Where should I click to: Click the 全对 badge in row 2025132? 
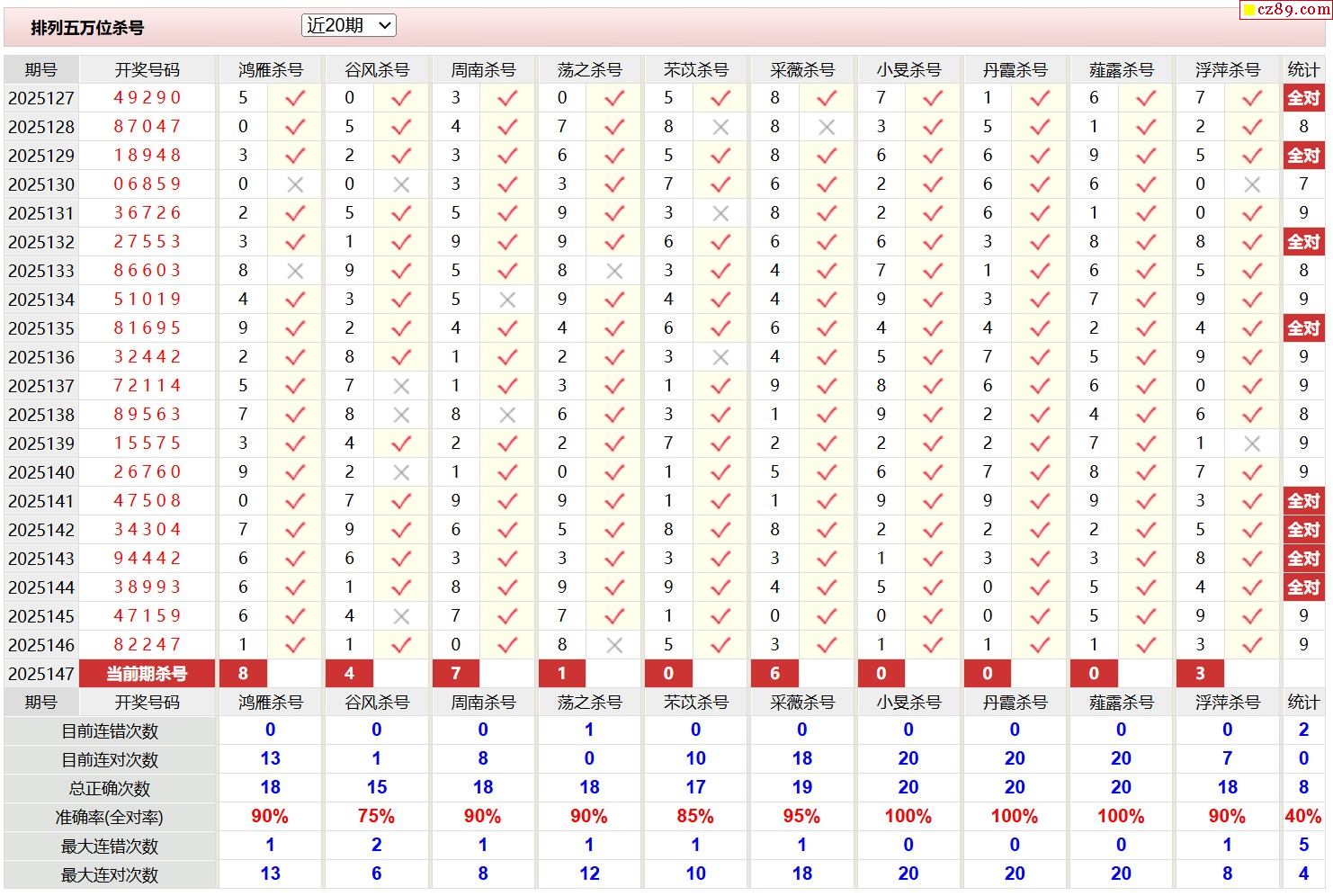click(1303, 242)
